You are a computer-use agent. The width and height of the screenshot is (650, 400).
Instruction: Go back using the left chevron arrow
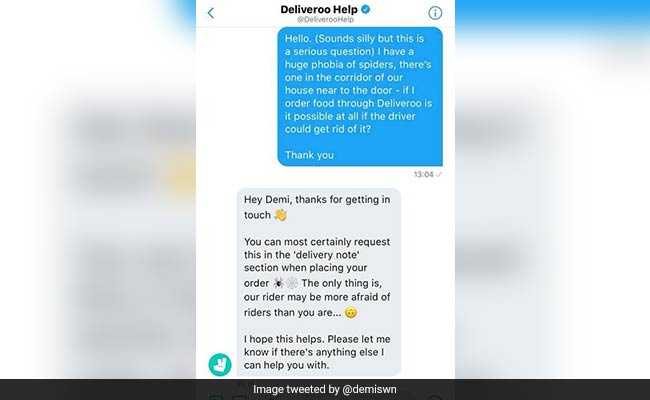(211, 13)
